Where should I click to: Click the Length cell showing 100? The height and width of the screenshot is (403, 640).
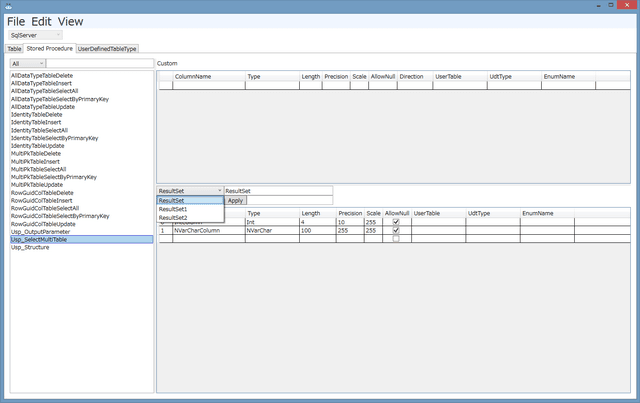tap(318, 230)
